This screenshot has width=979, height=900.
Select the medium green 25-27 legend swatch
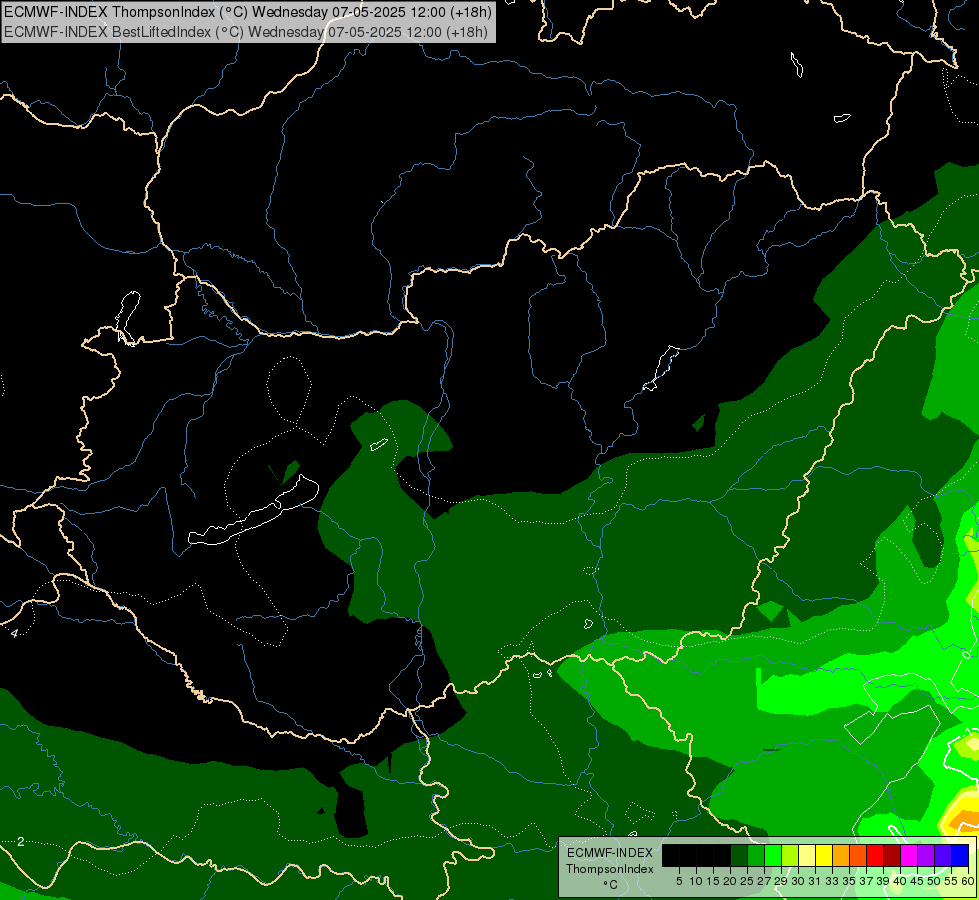click(x=755, y=856)
